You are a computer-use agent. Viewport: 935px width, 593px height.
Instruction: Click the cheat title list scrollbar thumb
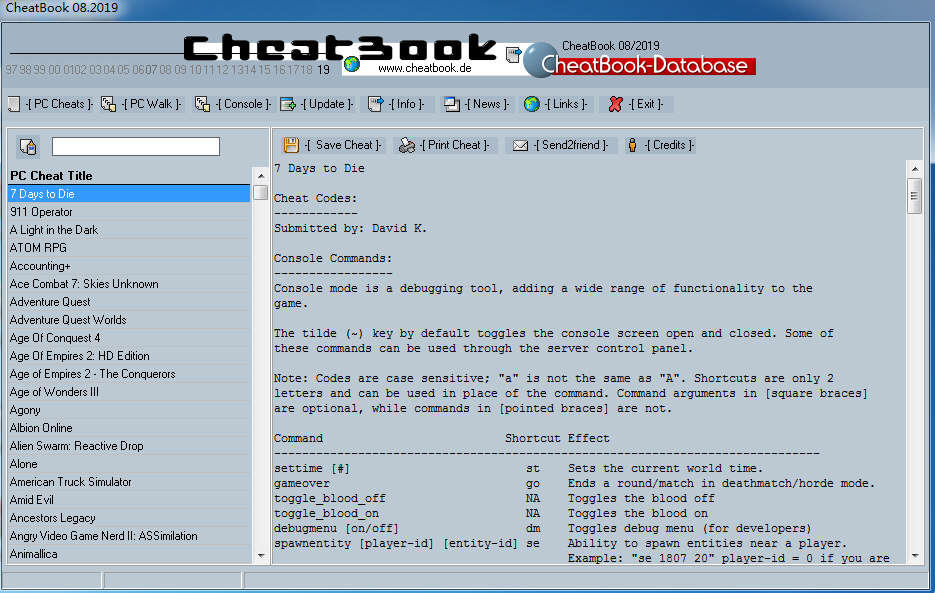[261, 193]
